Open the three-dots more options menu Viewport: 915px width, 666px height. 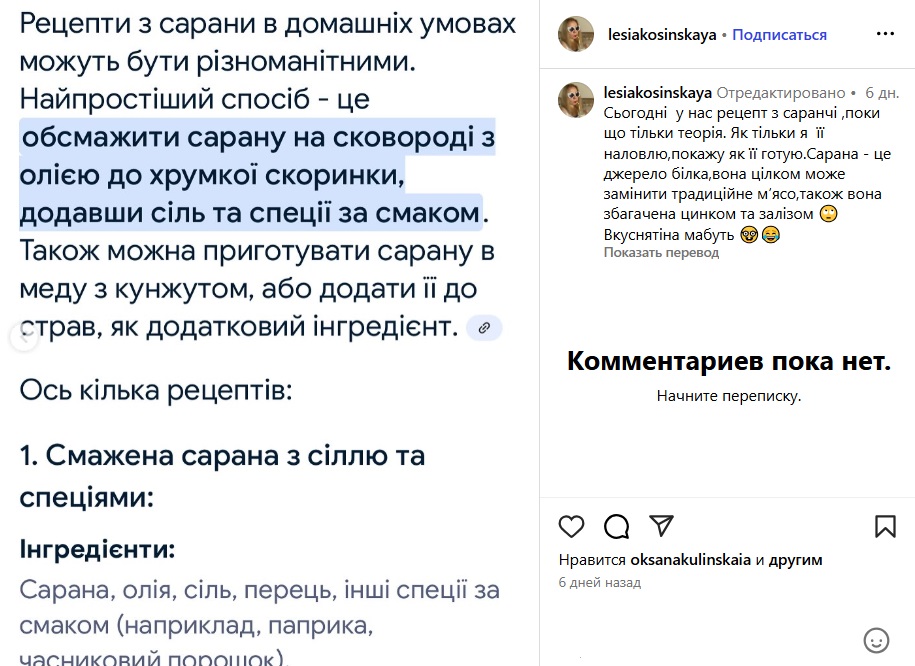(885, 34)
